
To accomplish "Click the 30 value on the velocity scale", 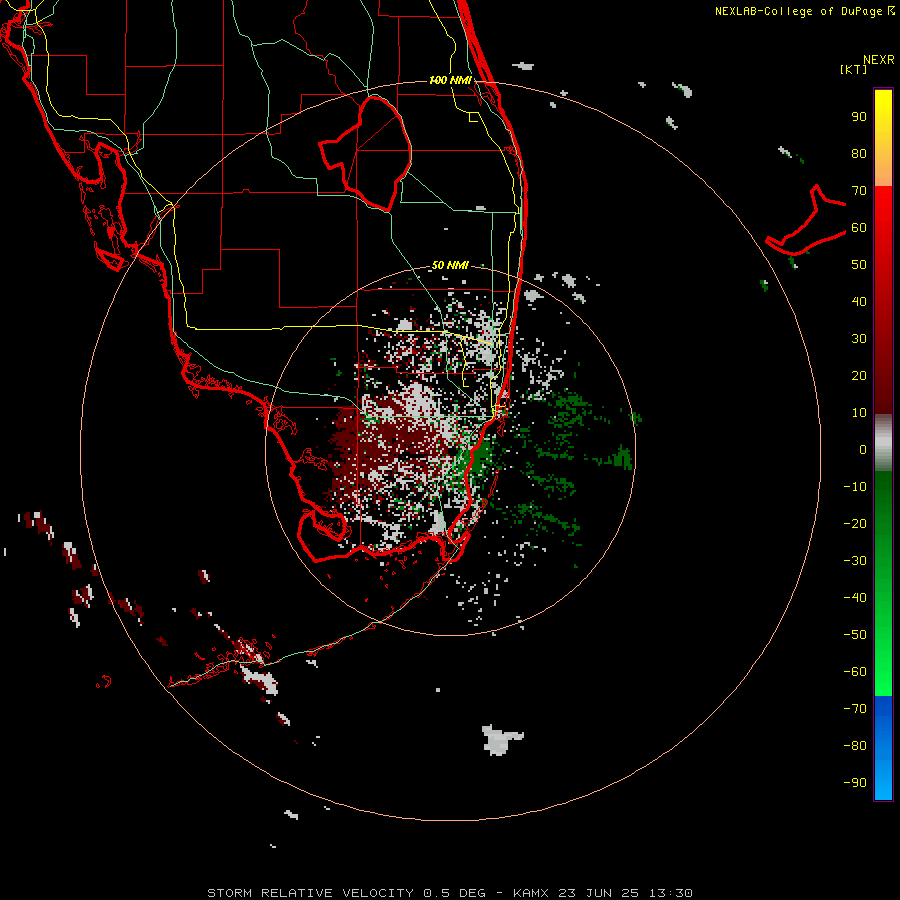I will point(859,339).
